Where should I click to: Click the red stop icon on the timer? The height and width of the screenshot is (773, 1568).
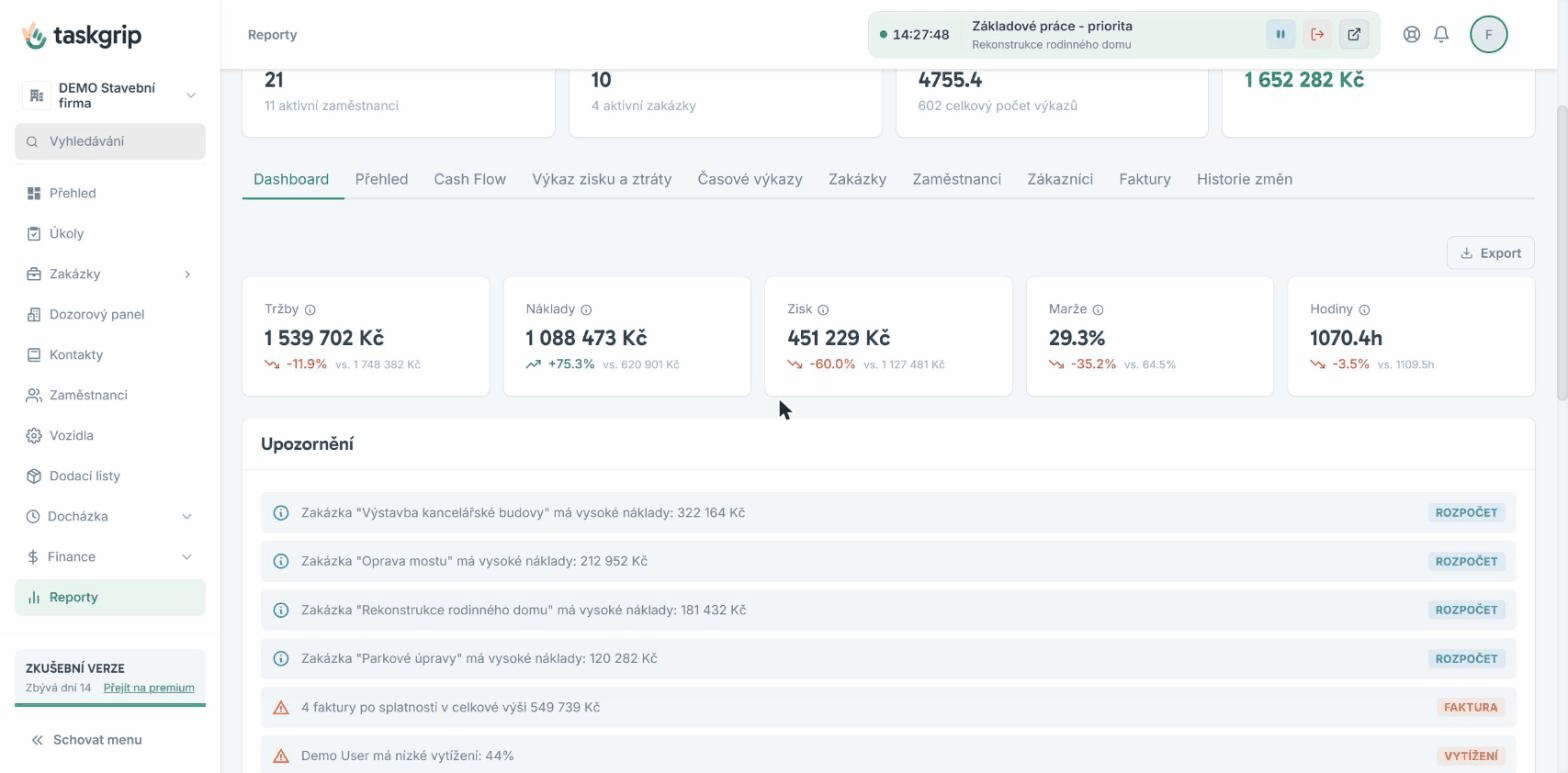point(1317,34)
